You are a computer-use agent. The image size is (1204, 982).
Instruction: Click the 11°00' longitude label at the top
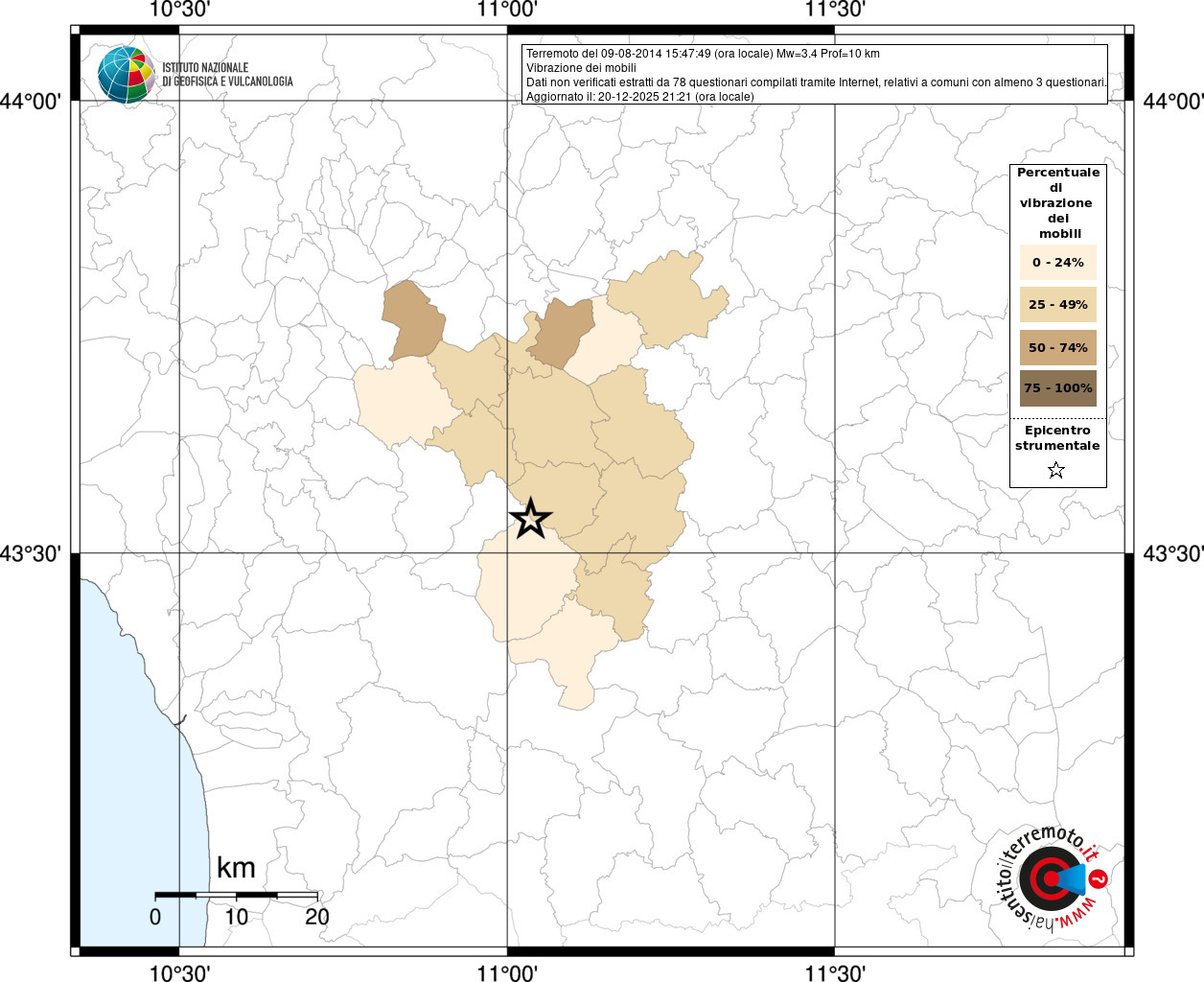coord(507,10)
